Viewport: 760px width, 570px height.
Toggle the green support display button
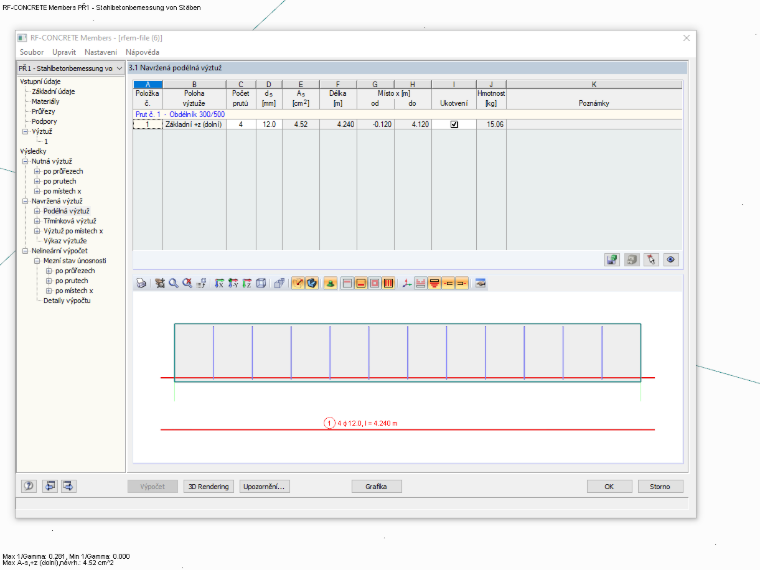tap(330, 284)
